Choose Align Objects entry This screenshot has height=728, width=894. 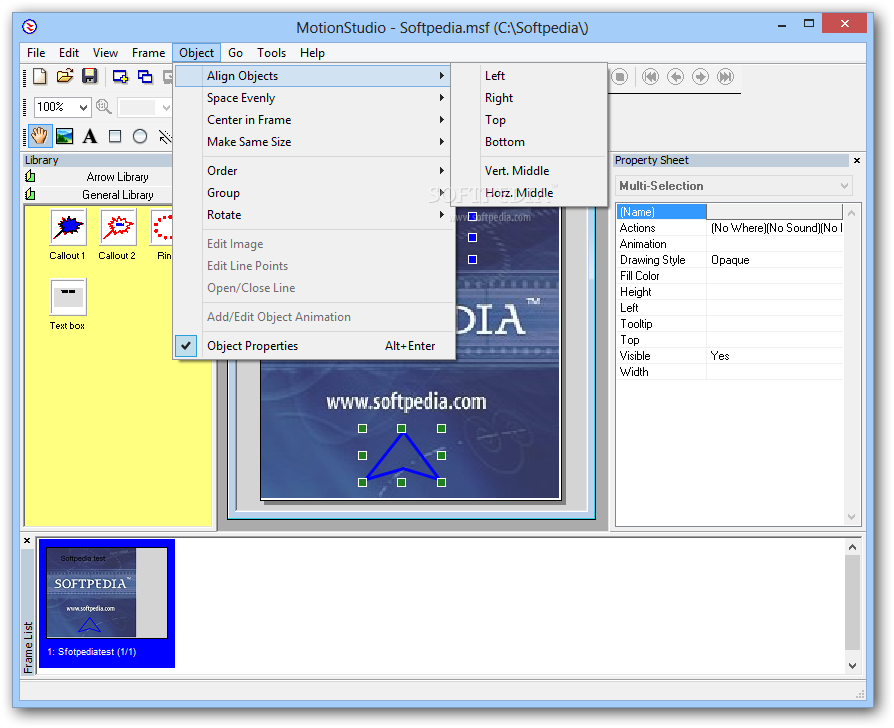[312, 76]
